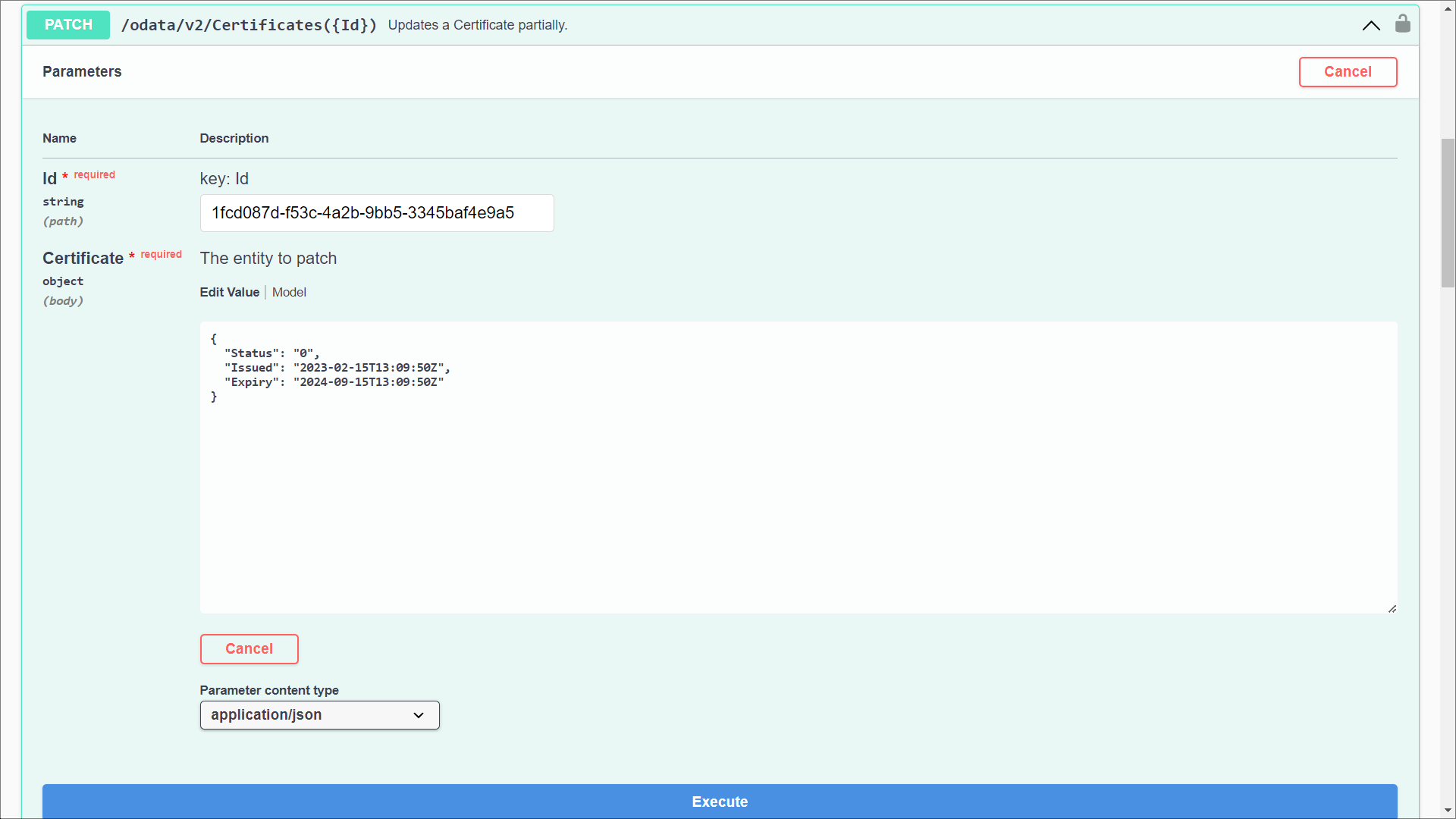This screenshot has width=1456, height=819.
Task: Click the textarea resize handle corner
Action: (1392, 608)
